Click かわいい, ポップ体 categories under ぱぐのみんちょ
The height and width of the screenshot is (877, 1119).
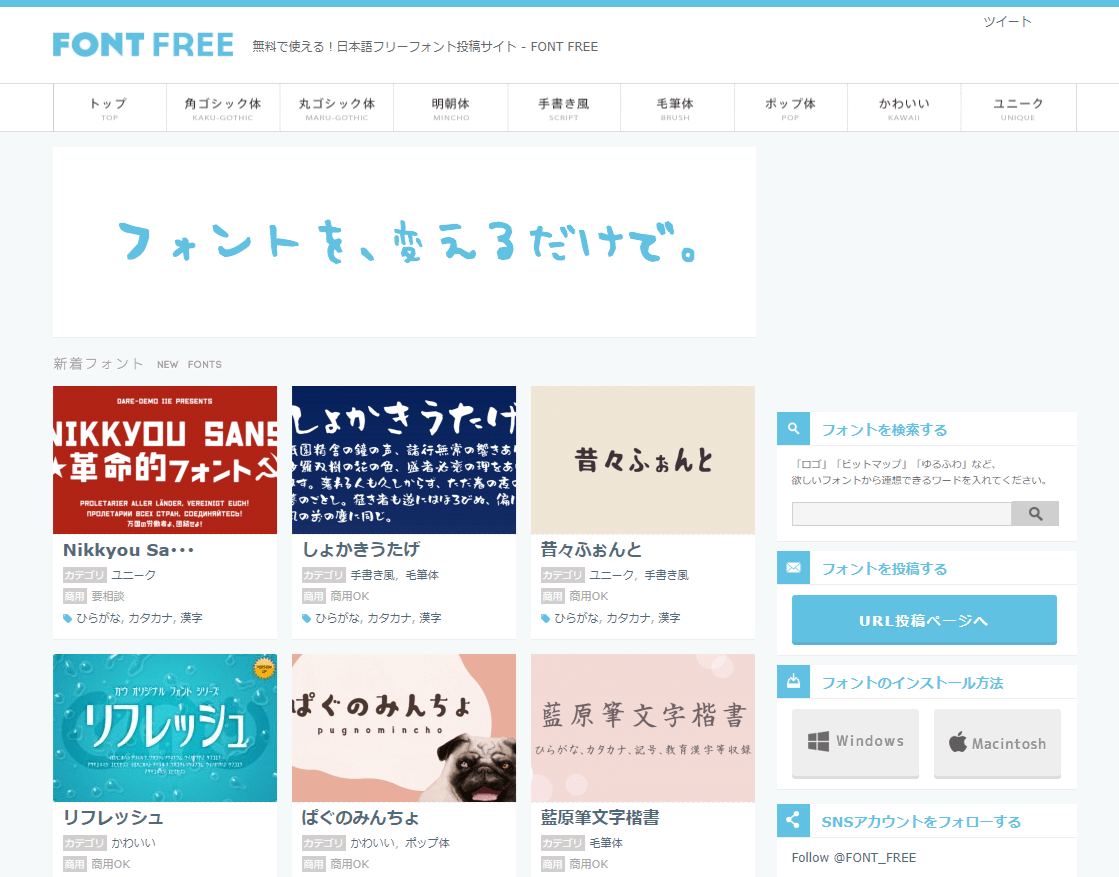(400, 843)
